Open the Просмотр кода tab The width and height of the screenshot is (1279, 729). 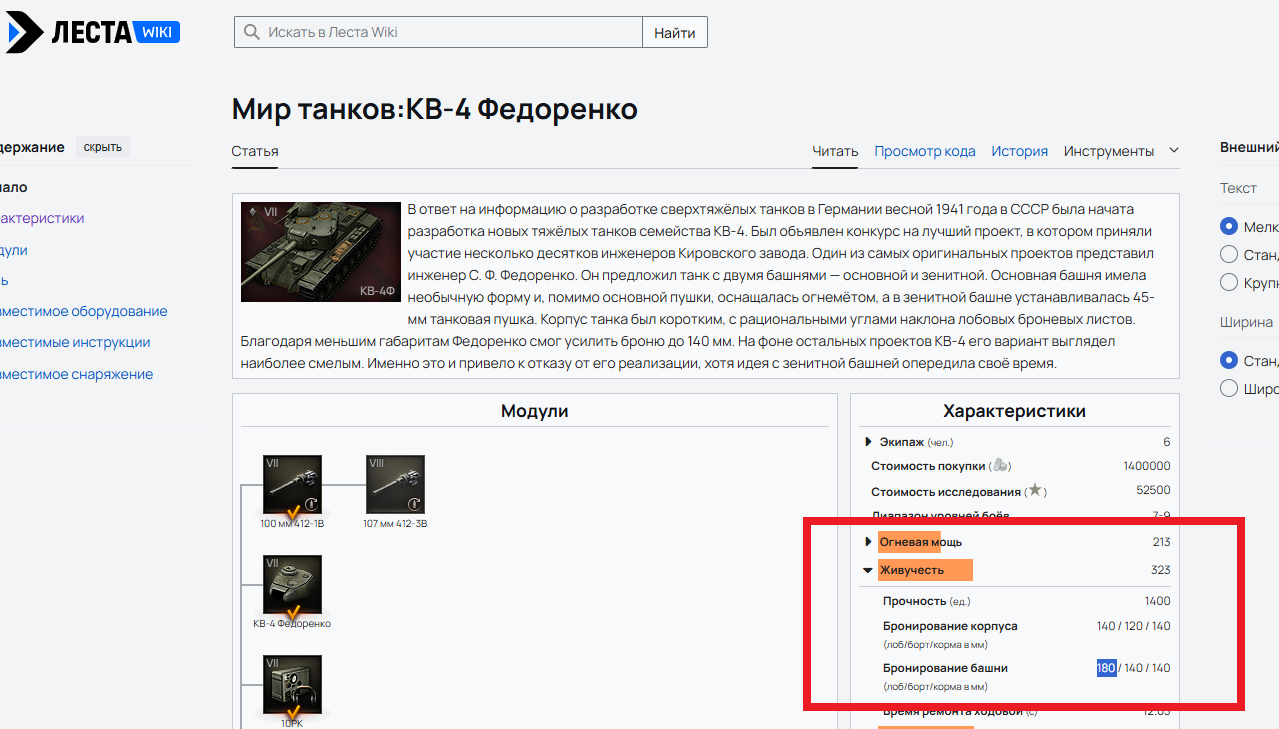(x=925, y=151)
